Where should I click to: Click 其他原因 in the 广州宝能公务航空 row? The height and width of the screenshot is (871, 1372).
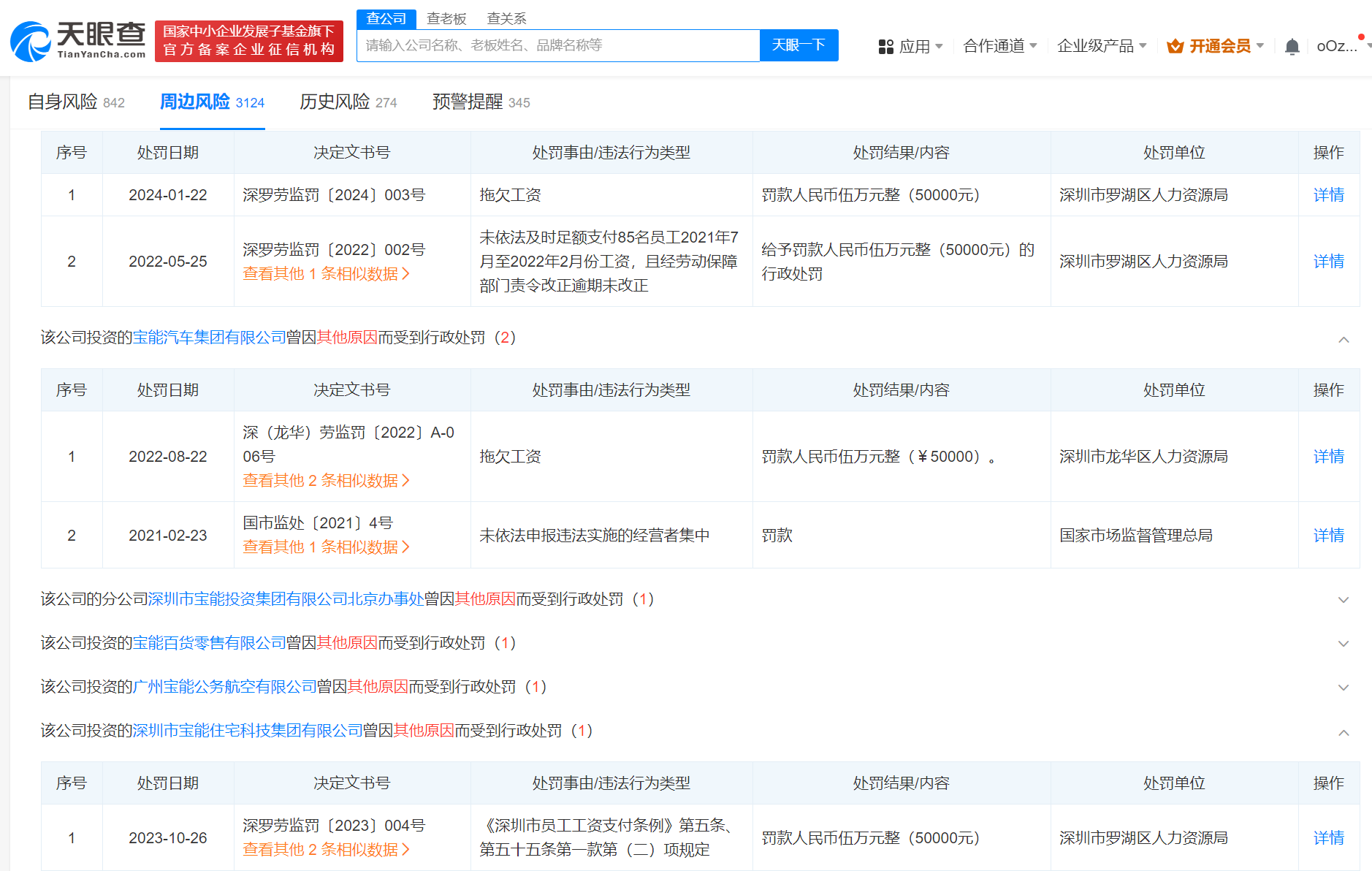coord(378,687)
